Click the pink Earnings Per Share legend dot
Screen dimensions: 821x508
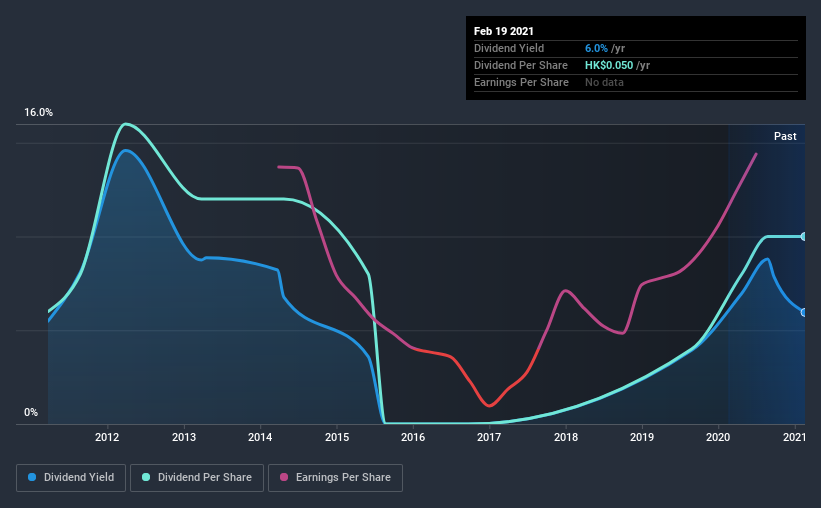[x=284, y=477]
